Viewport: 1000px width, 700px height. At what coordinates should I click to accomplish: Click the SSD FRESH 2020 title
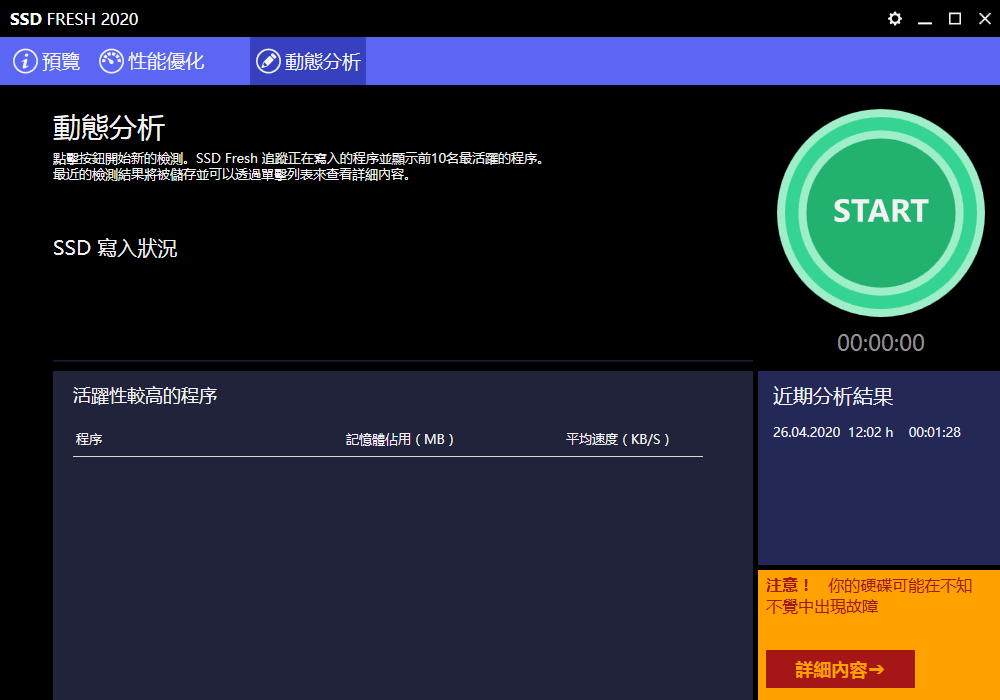tap(74, 19)
